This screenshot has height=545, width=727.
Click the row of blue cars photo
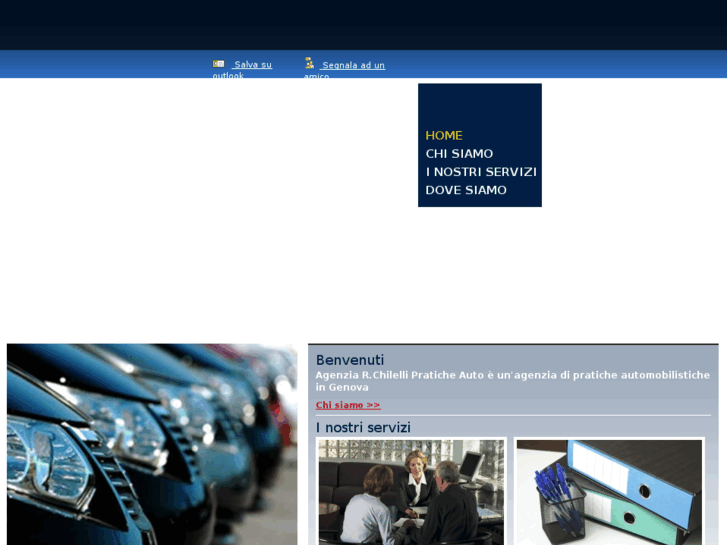click(x=152, y=444)
